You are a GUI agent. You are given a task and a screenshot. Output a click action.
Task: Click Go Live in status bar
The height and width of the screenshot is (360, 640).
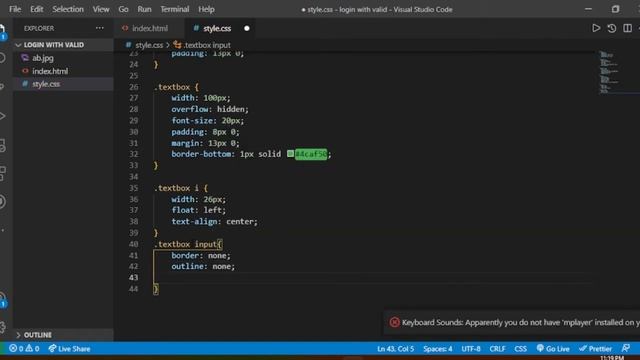tap(553, 349)
